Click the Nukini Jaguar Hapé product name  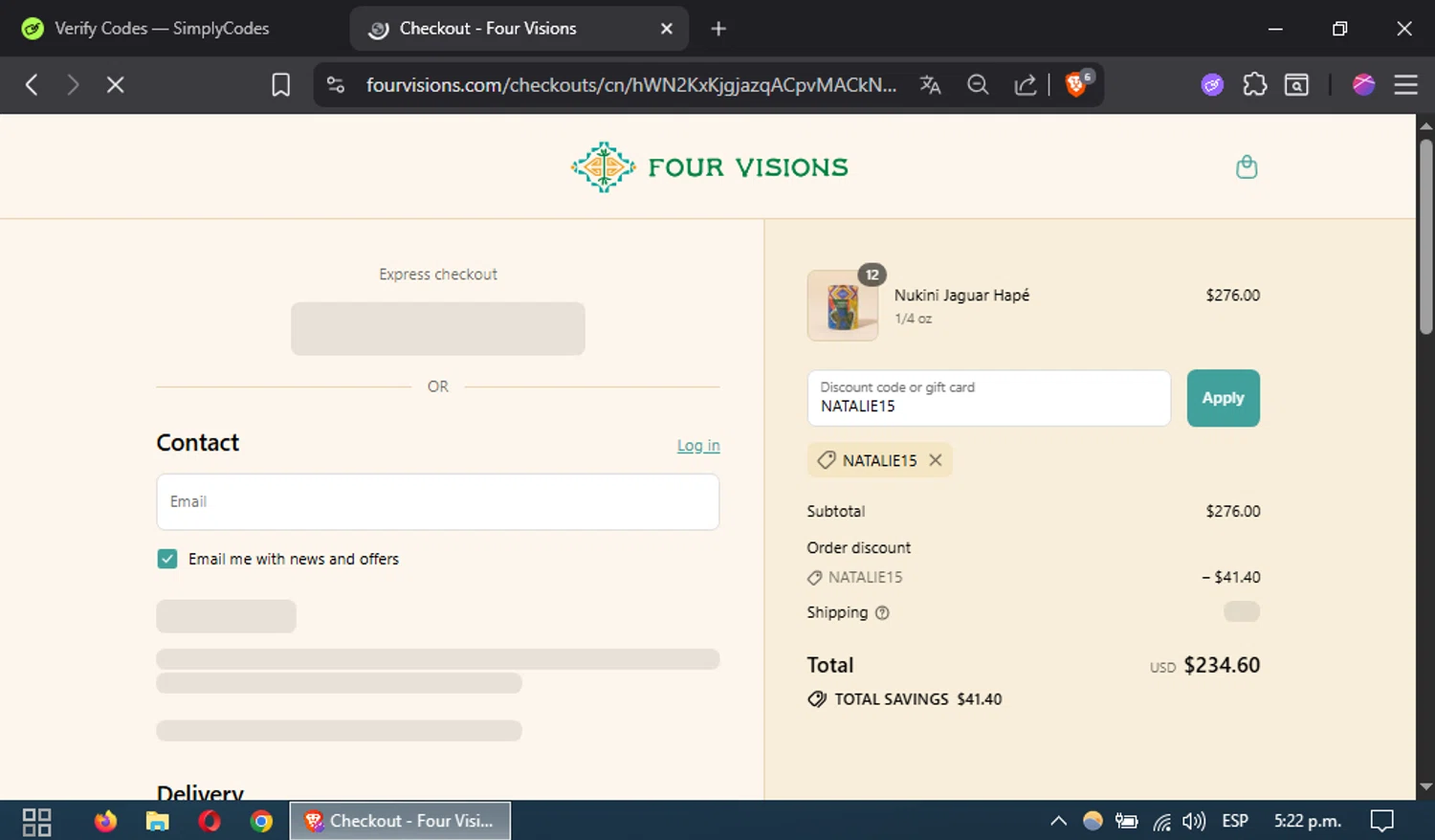(x=961, y=296)
